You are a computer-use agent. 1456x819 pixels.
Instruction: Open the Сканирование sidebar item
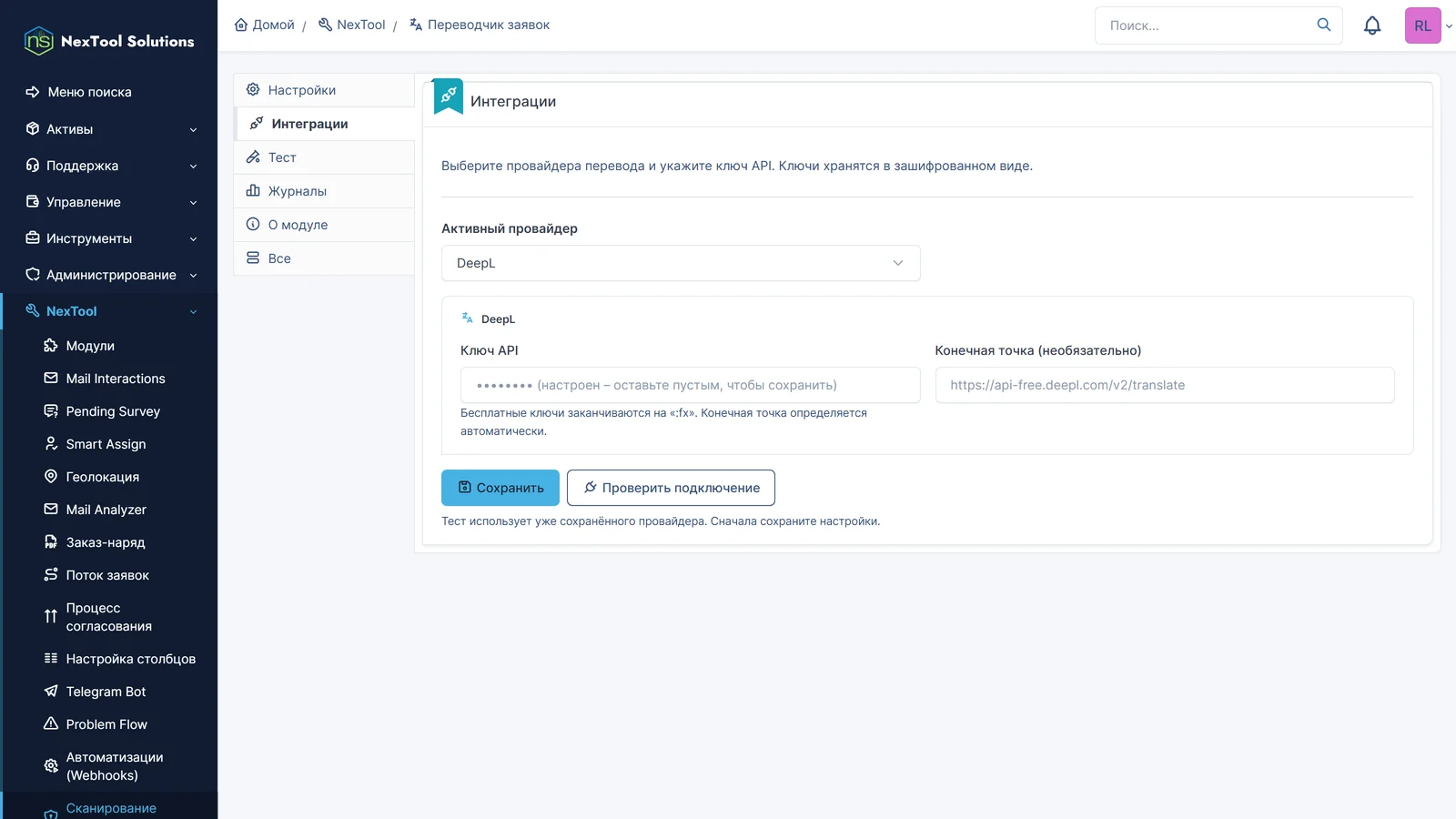(111, 808)
